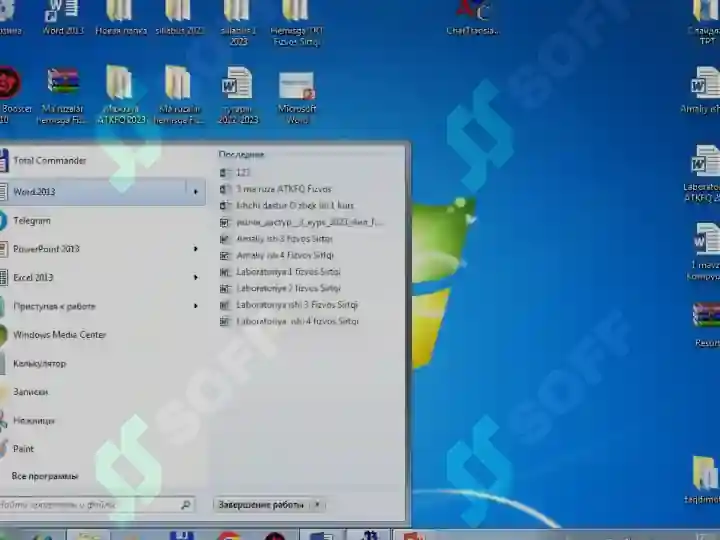This screenshot has width=720, height=540.
Task: Open the Amaliy ish Word document
Action: pyautogui.click(x=703, y=90)
